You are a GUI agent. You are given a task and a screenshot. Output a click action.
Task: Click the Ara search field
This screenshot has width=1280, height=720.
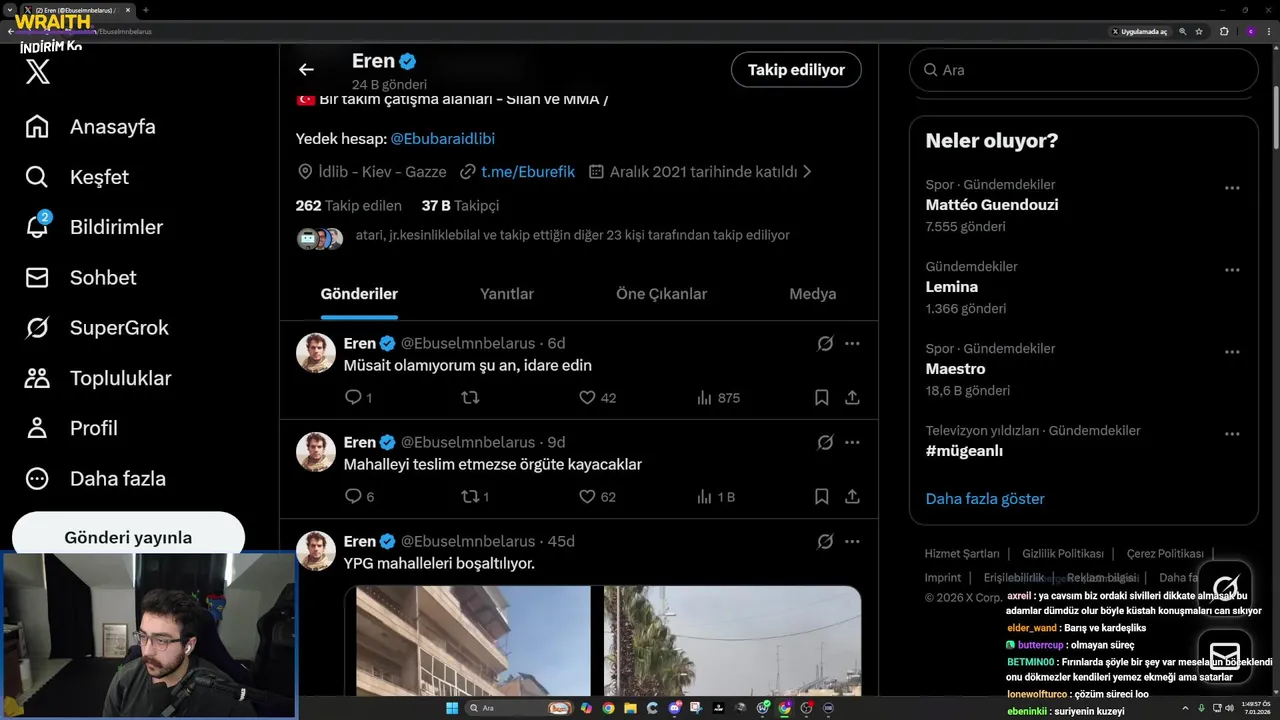coord(1083,70)
